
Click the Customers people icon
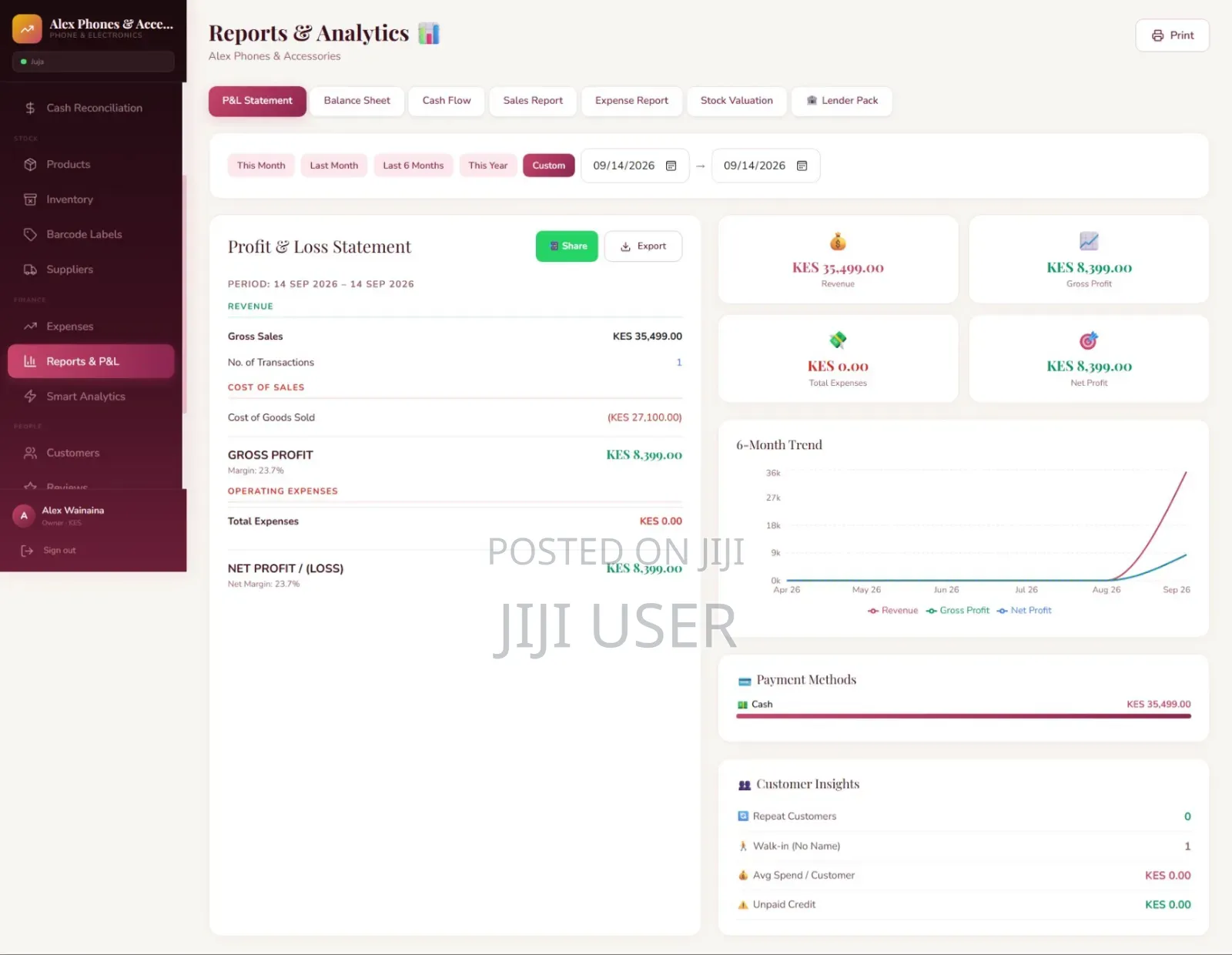pyautogui.click(x=30, y=453)
